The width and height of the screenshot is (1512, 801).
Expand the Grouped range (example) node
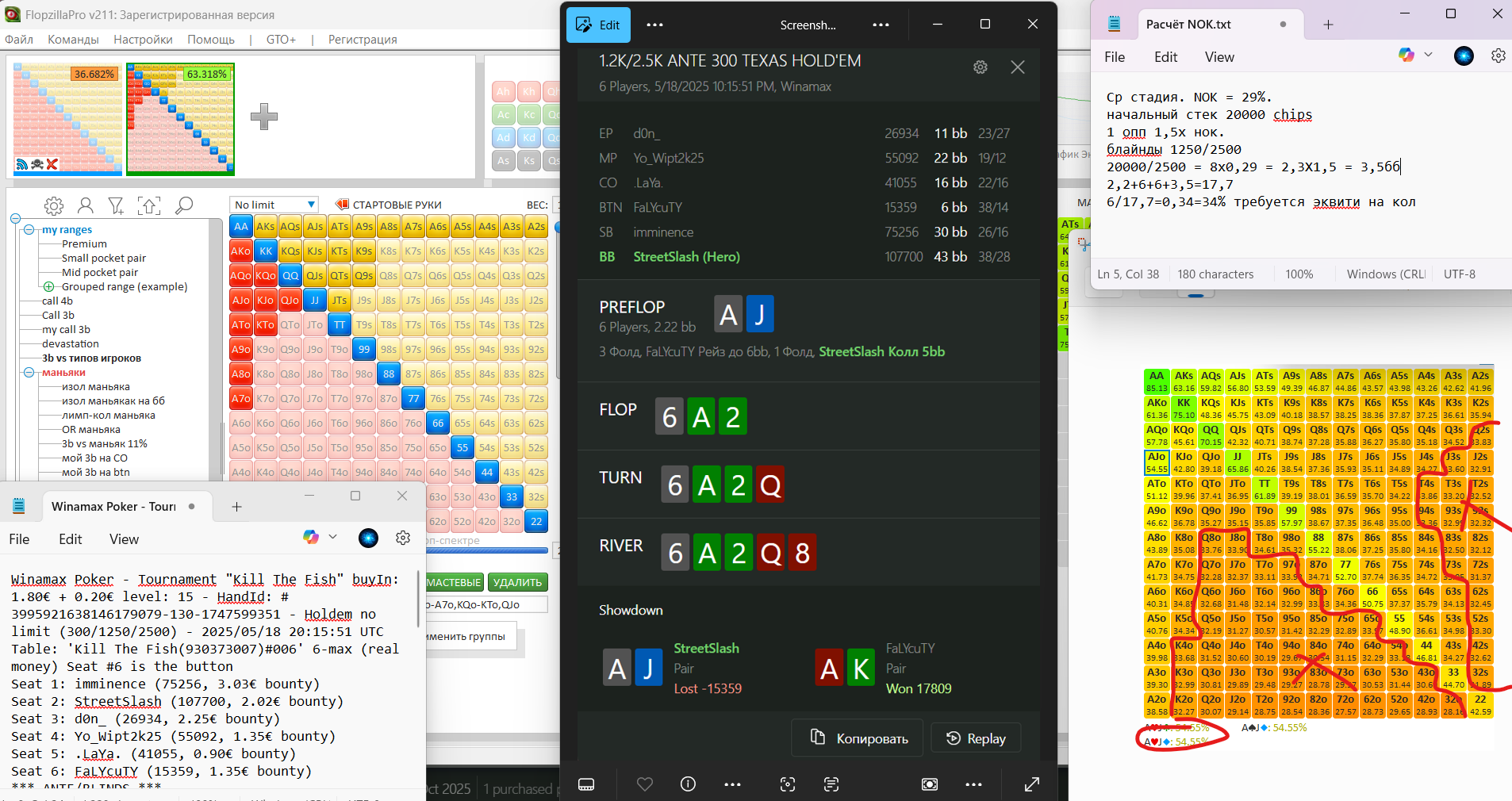click(x=48, y=286)
